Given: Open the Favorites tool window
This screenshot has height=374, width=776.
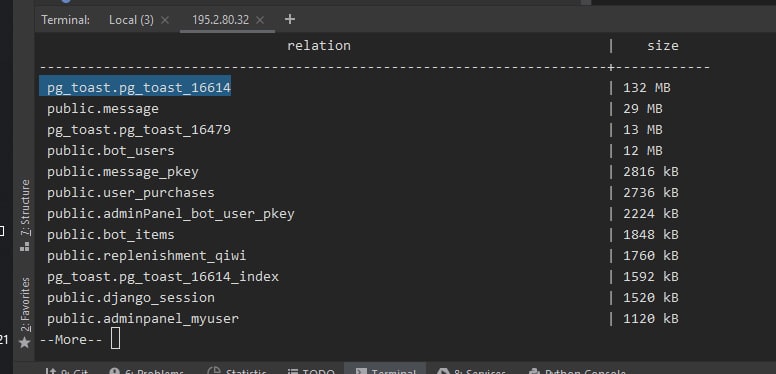Looking at the screenshot, I should [x=25, y=304].
